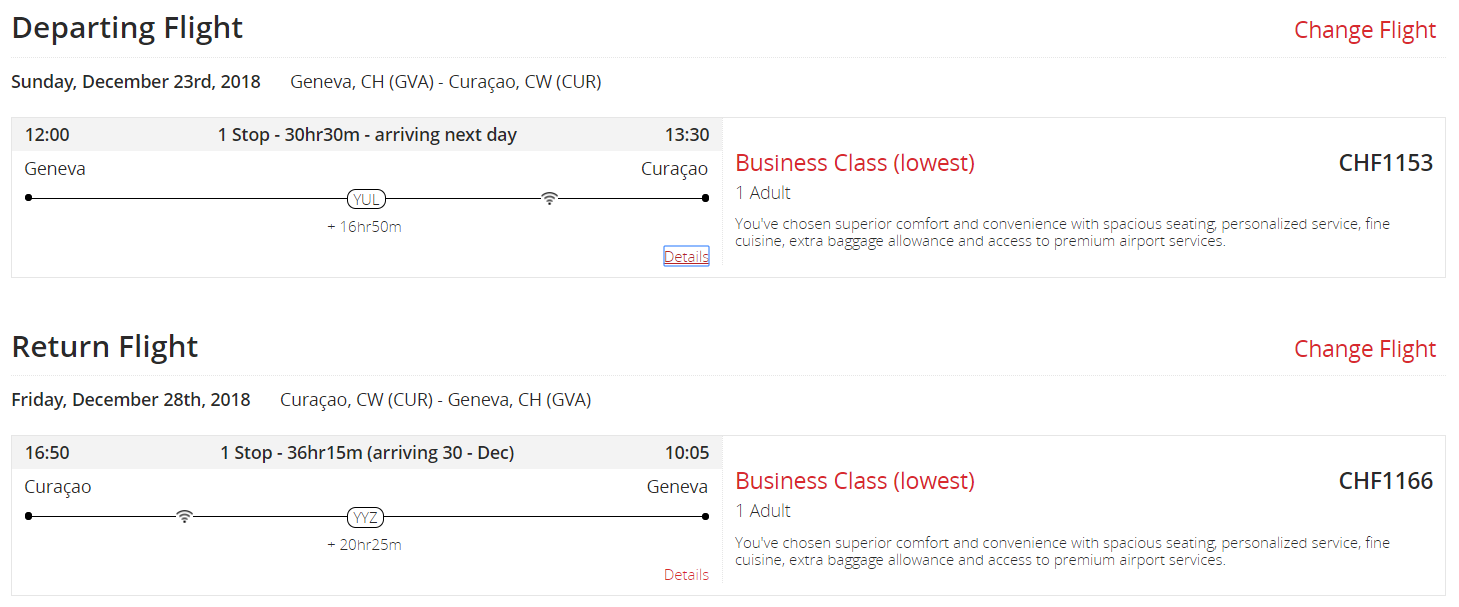1459x607 pixels.
Task: Click the Geneva arrival dot on the return timeline
Action: click(706, 516)
